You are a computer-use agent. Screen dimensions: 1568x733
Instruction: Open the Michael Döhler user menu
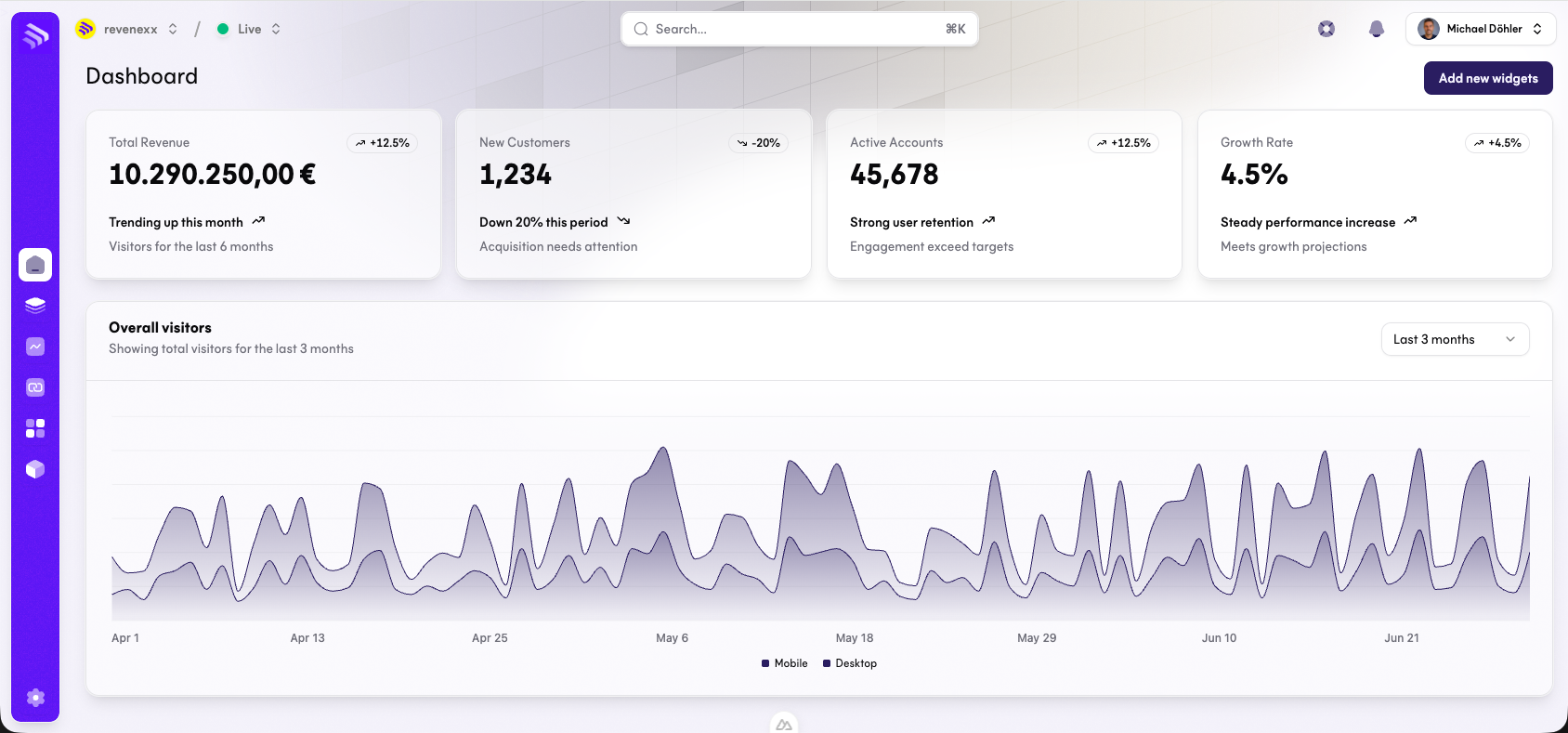1480,29
